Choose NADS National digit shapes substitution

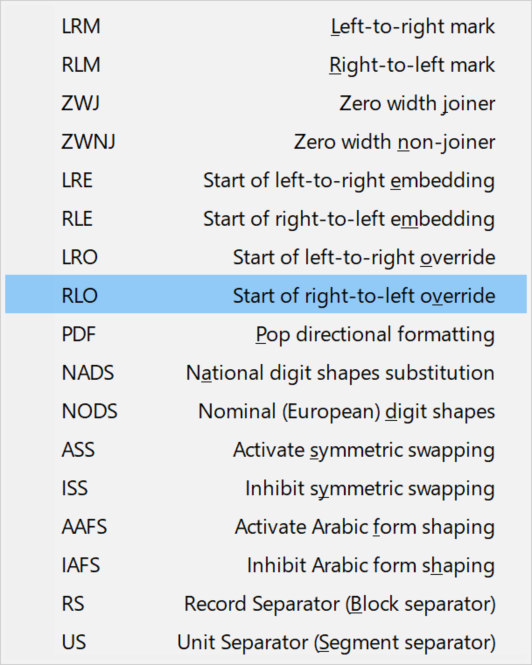coord(266,373)
